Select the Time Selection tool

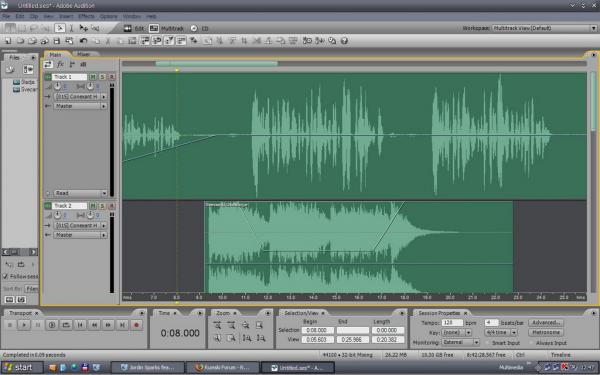tap(71, 28)
